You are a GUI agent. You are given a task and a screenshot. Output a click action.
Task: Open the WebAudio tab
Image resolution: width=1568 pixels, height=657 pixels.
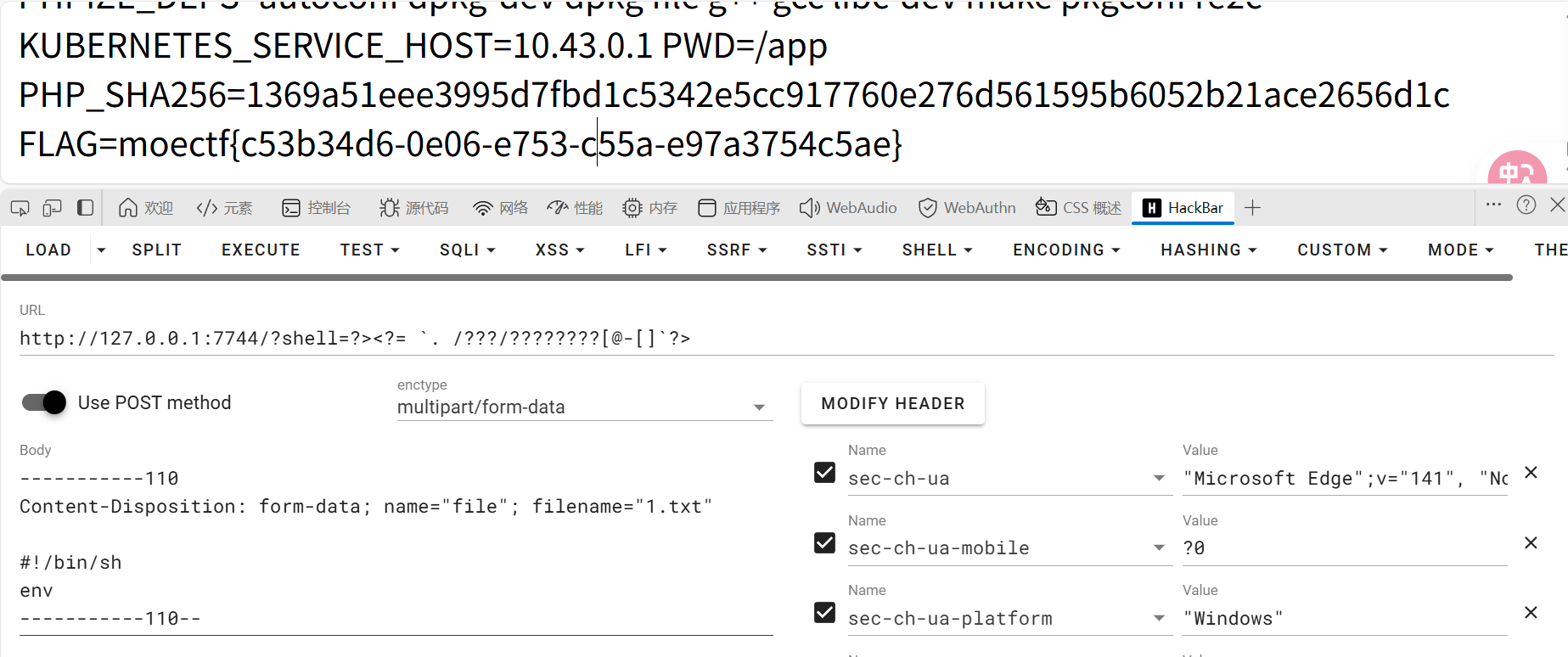click(848, 208)
